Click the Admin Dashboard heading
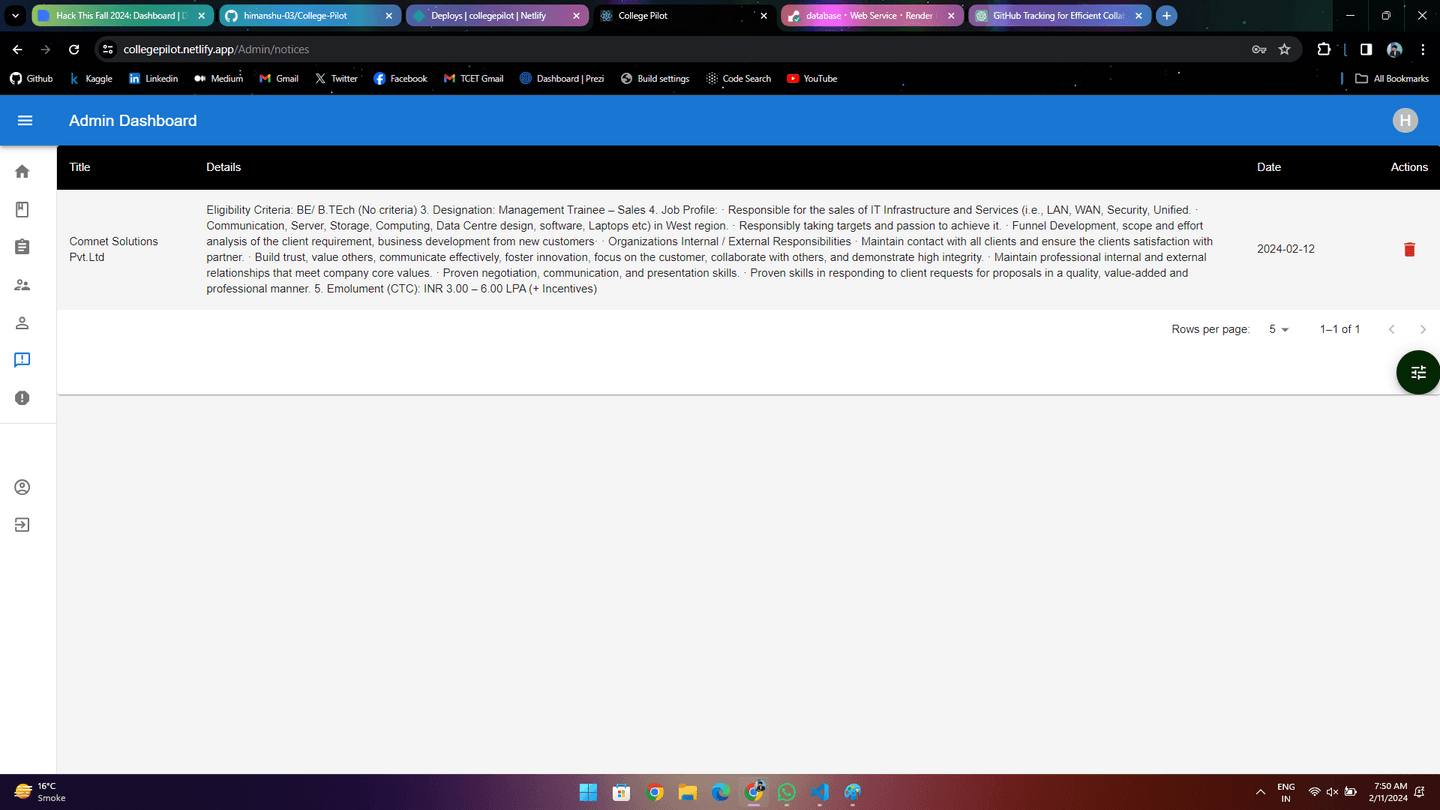 tap(133, 121)
